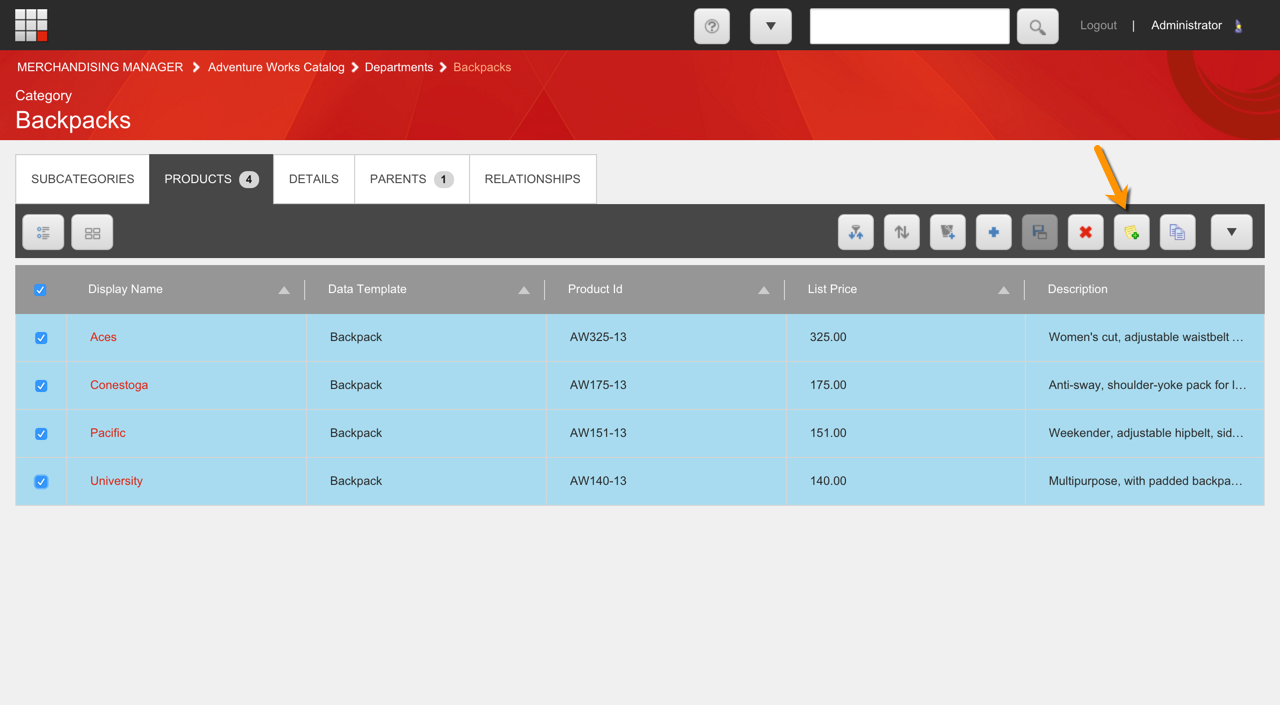Sort by Product Id column arrow

tap(764, 290)
